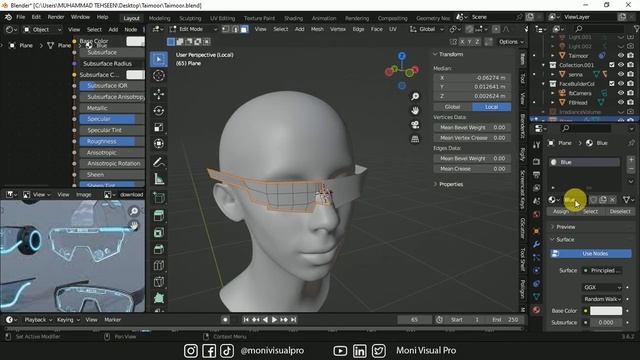Image resolution: width=640 pixels, height=360 pixels.
Task: Add material slot plus button
Action: [631, 160]
